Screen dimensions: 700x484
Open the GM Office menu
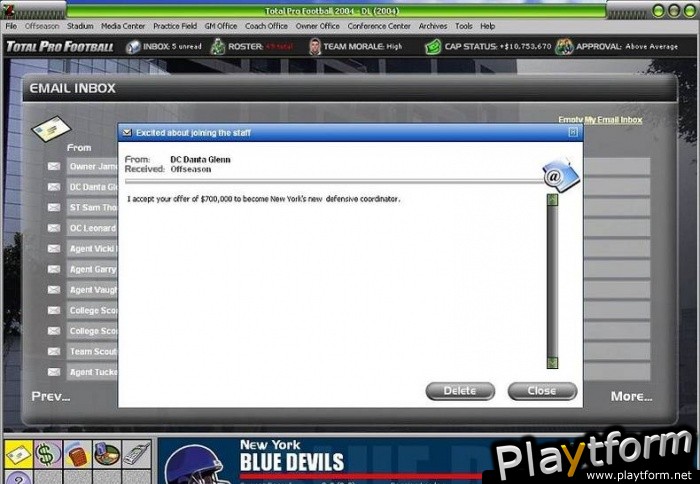click(x=221, y=26)
